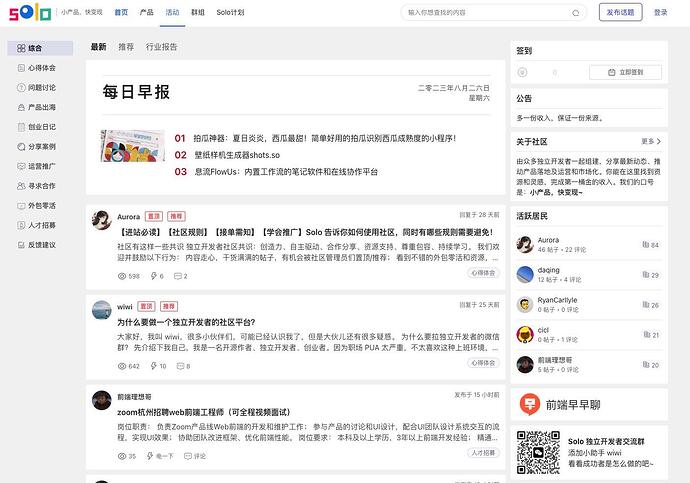Click the 登录 login link
The width and height of the screenshot is (690, 483).
660,13
